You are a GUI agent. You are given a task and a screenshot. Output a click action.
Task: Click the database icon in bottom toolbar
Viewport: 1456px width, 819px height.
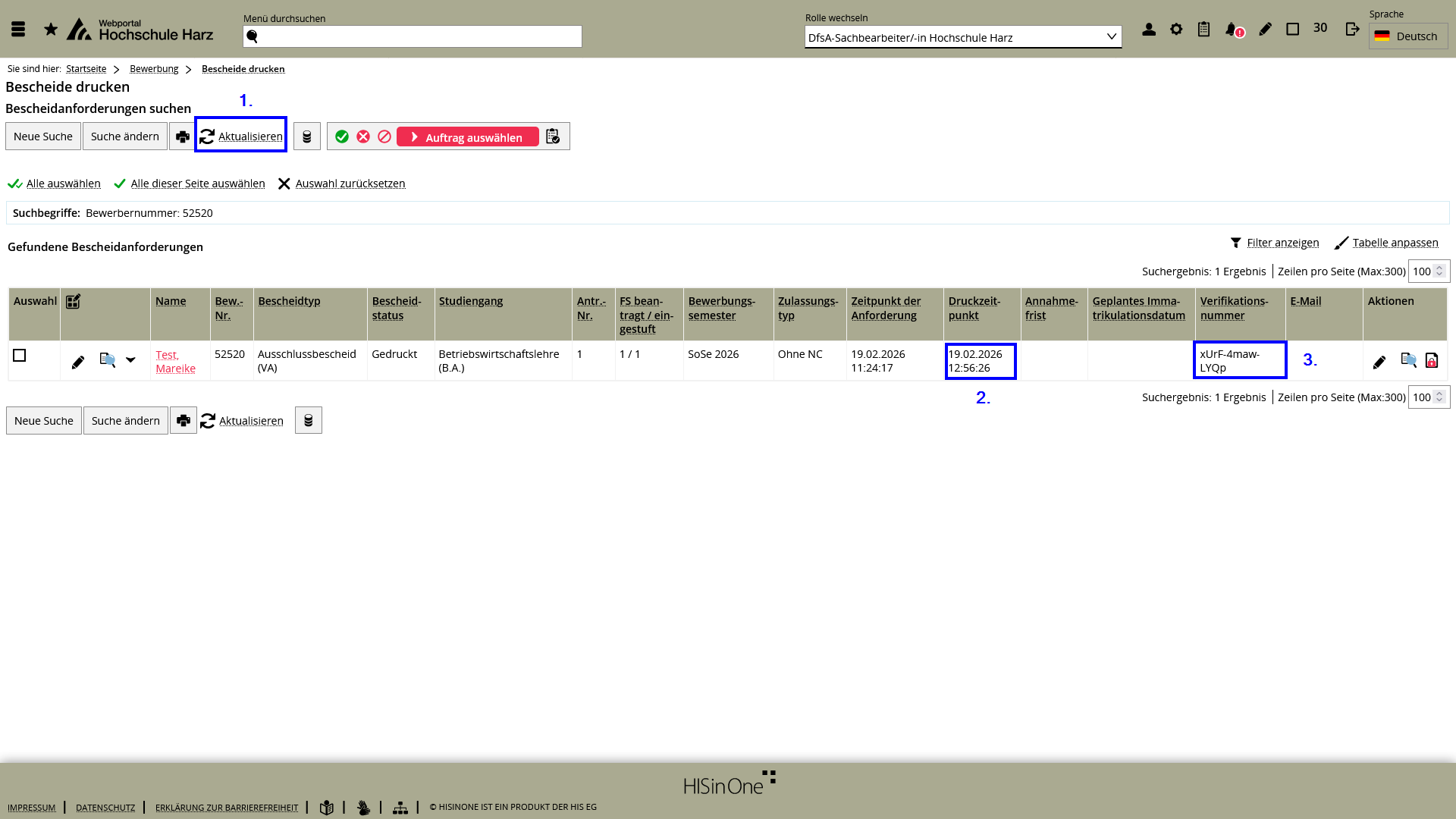[308, 421]
